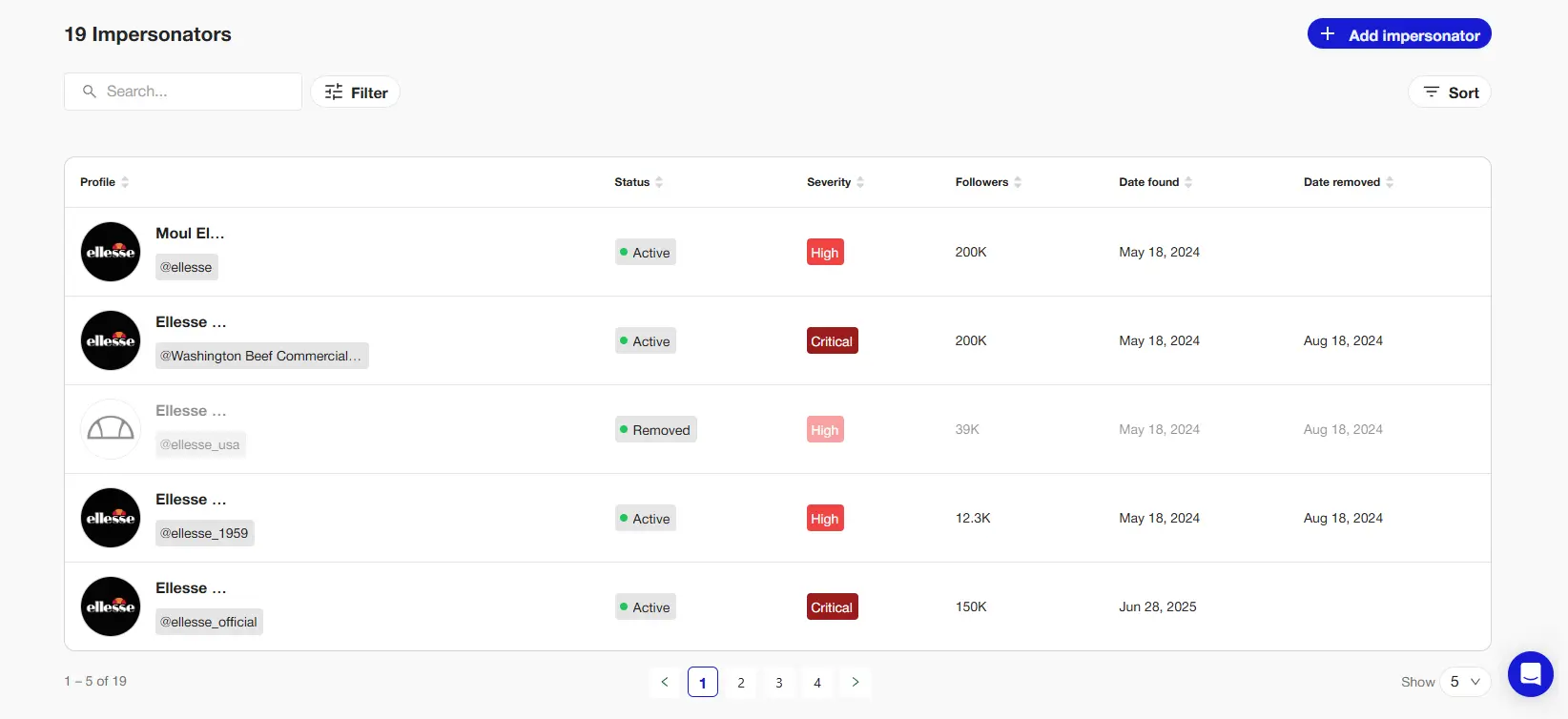The image size is (1568, 719).
Task: Click Active status in @ellesse row
Action: [x=646, y=253]
